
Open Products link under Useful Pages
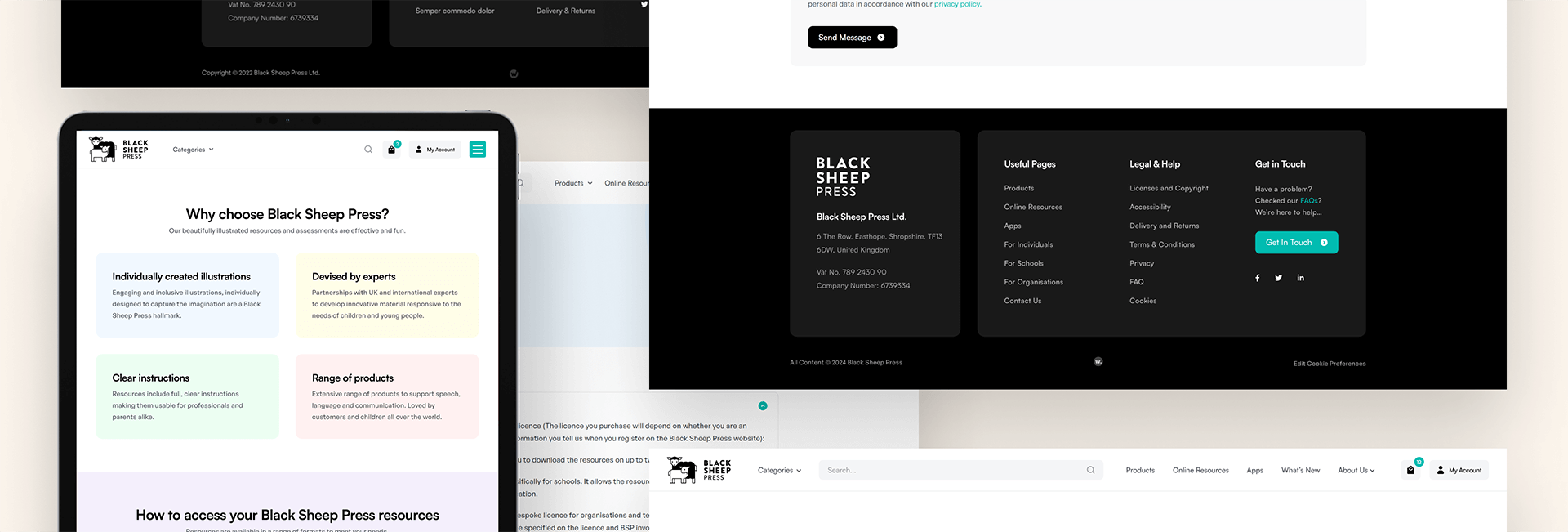(x=1019, y=188)
